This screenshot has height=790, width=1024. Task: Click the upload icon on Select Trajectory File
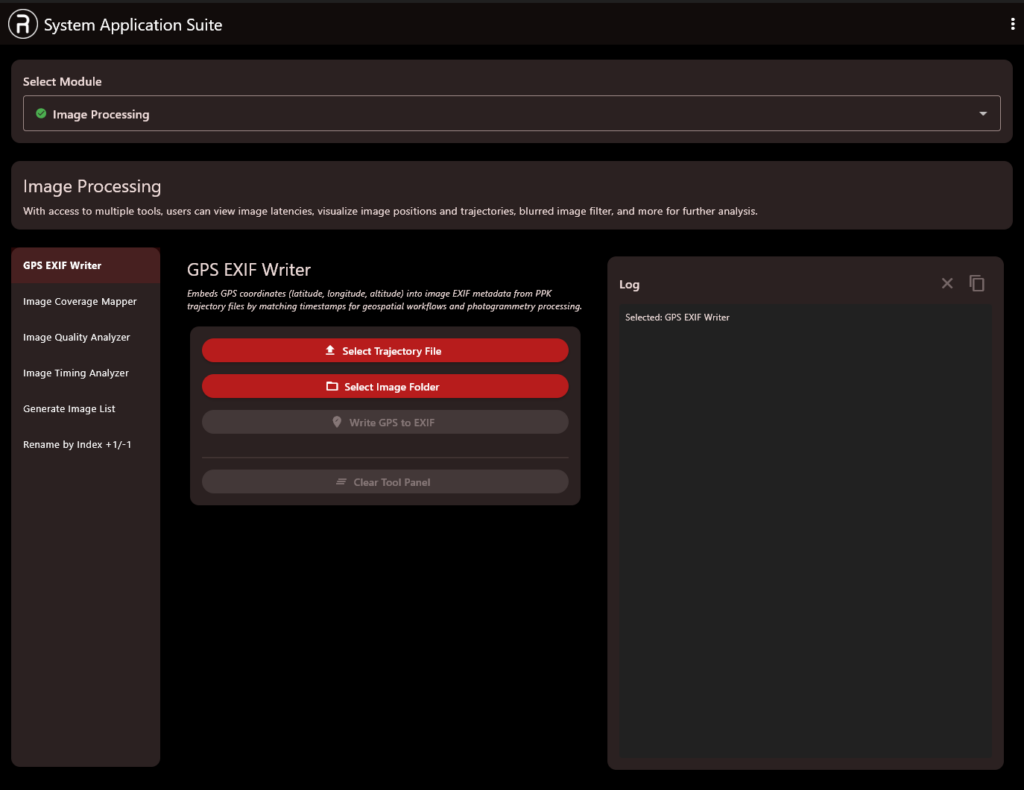[330, 351]
